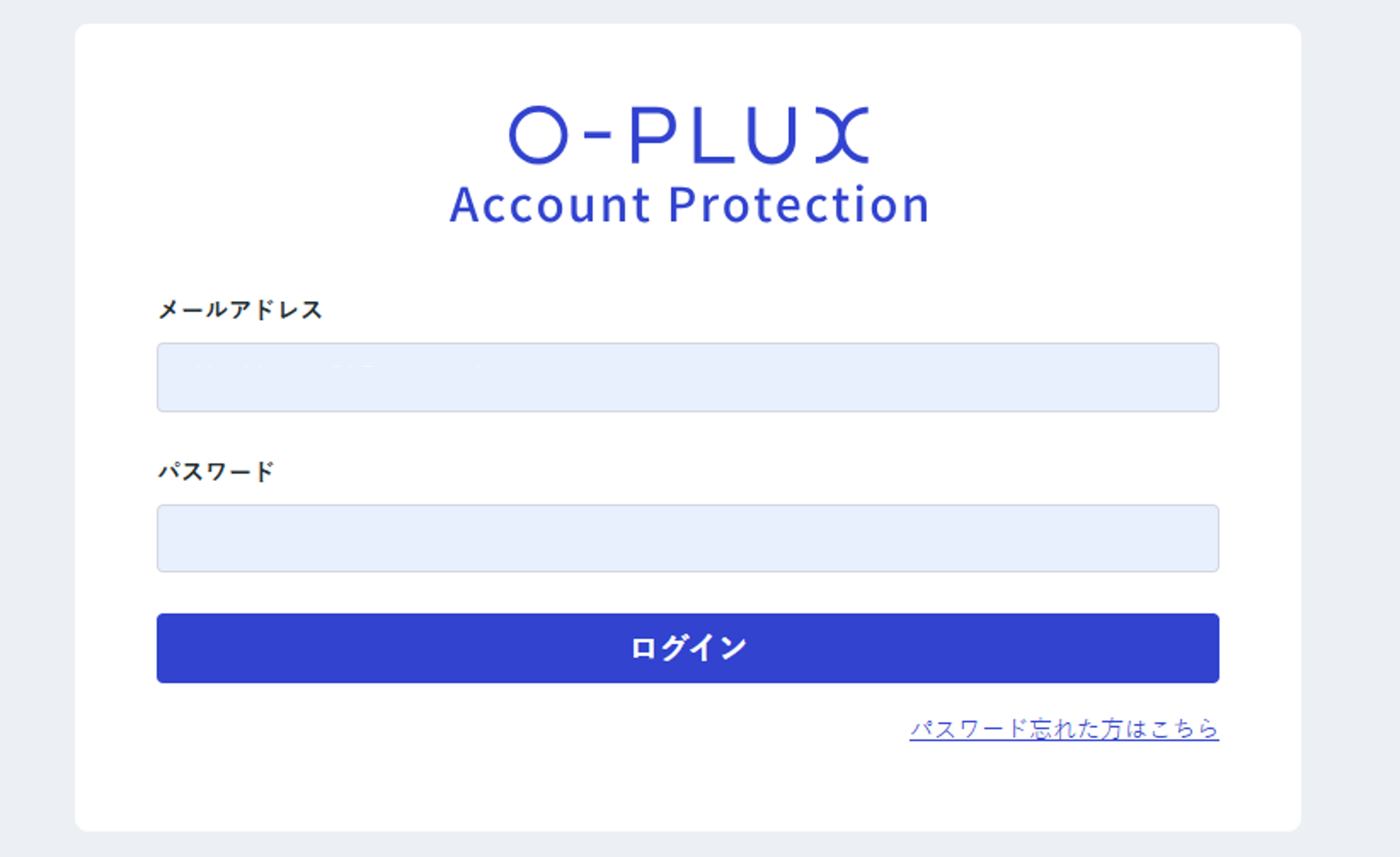Click the hyphen in the O-PLUX logo
The height and width of the screenshot is (857, 1400).
tap(597, 135)
